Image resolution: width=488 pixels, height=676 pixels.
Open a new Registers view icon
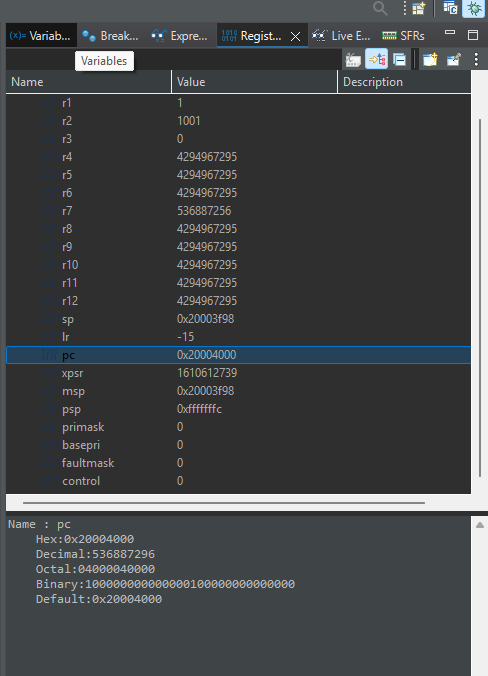pos(430,59)
